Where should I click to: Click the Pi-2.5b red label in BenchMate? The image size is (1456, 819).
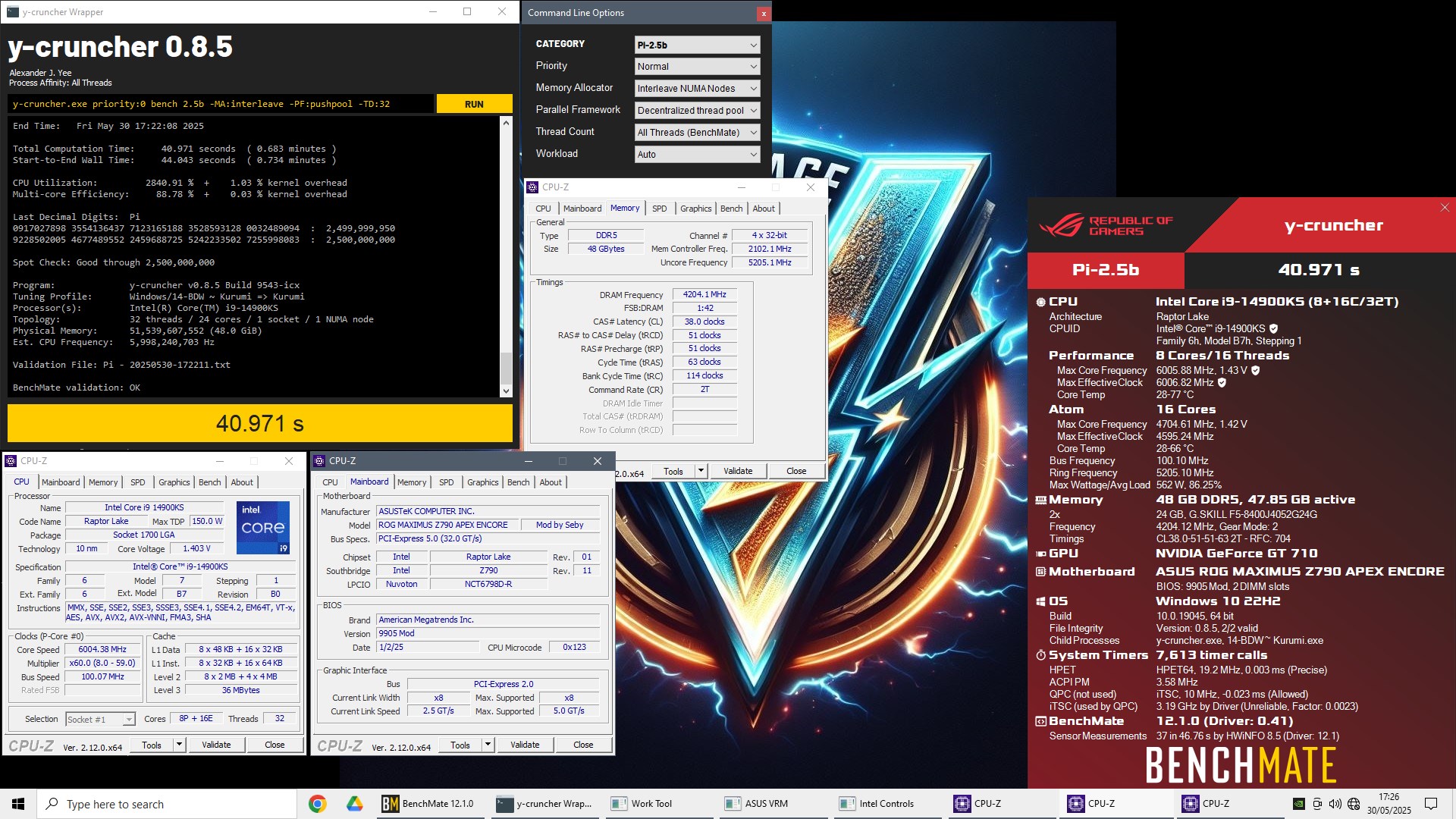(1106, 270)
